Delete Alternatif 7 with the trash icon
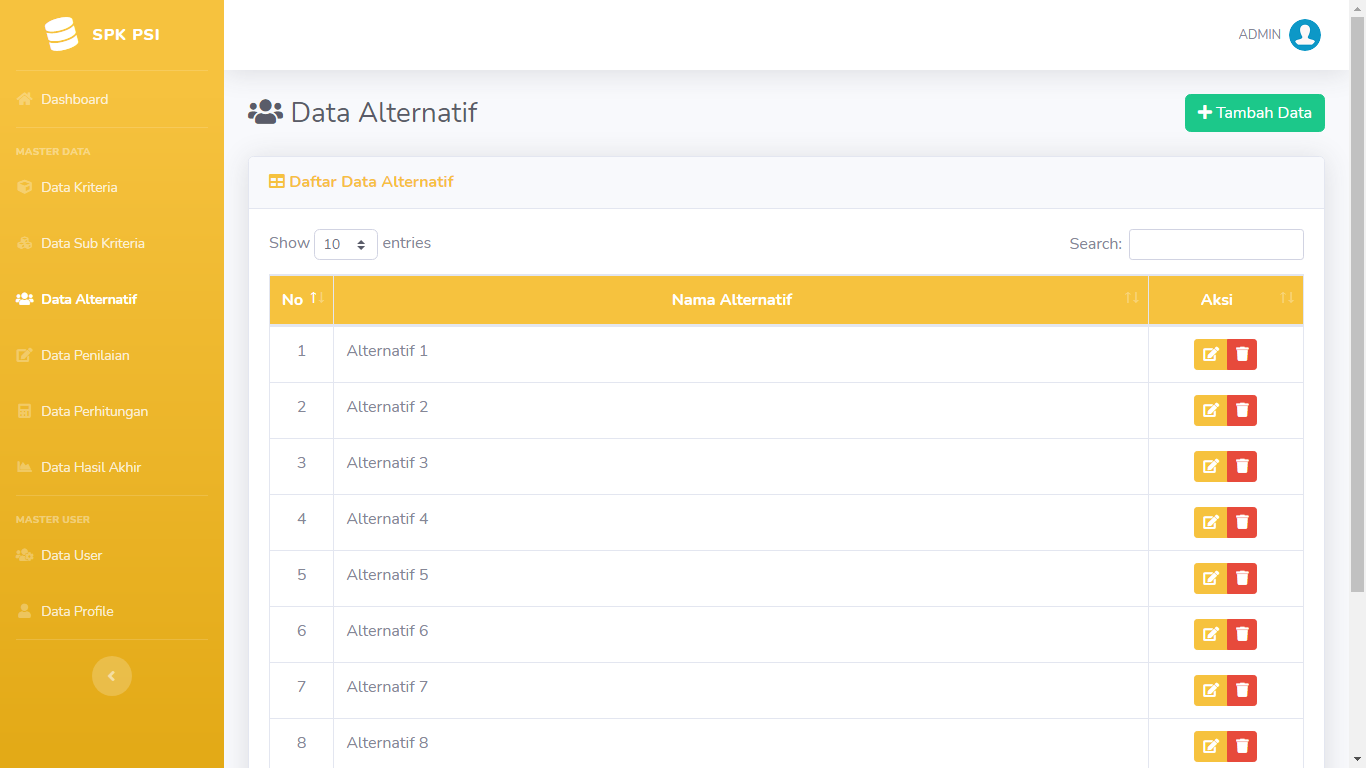 [x=1242, y=690]
